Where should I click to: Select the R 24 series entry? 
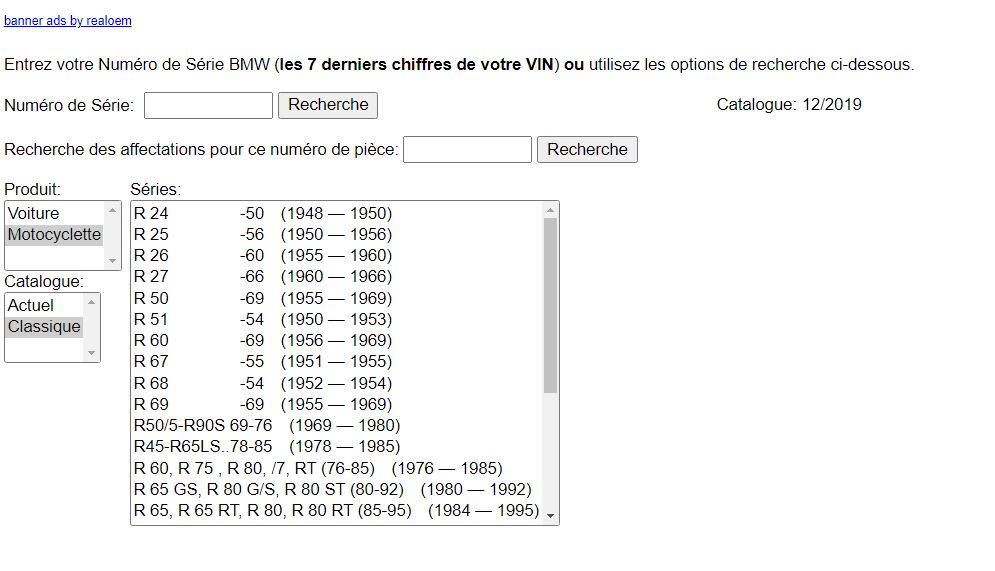point(262,213)
